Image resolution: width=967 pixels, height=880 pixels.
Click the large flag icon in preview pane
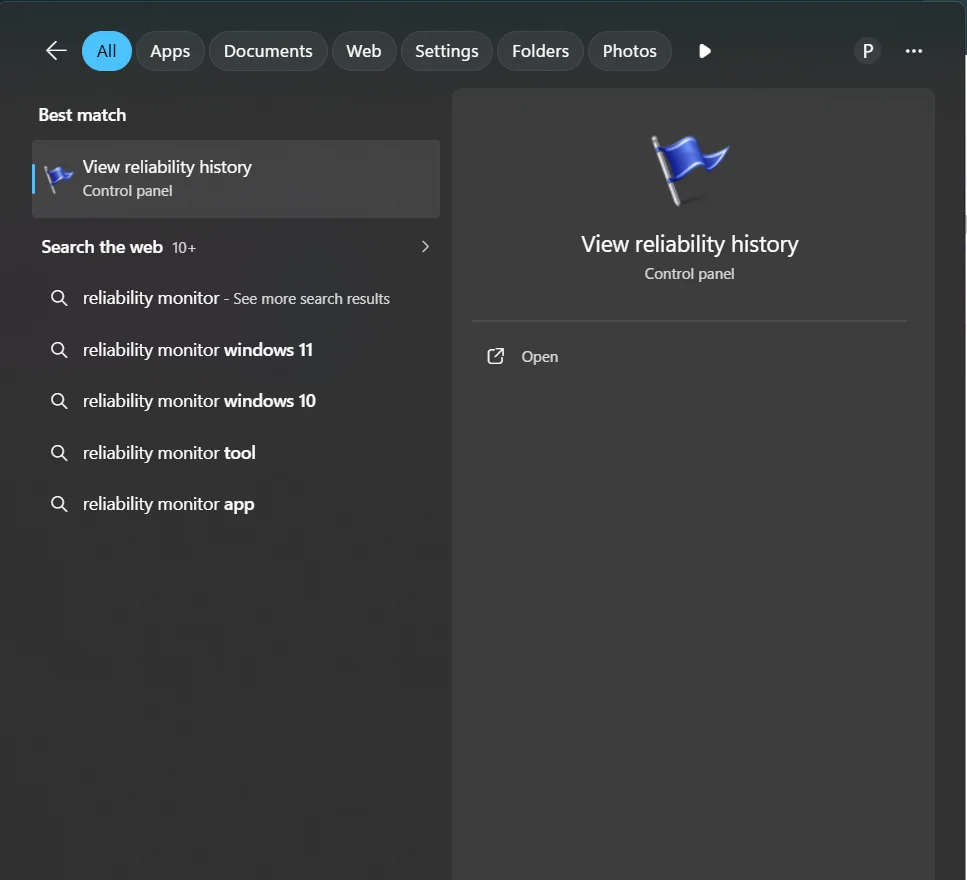pos(689,170)
